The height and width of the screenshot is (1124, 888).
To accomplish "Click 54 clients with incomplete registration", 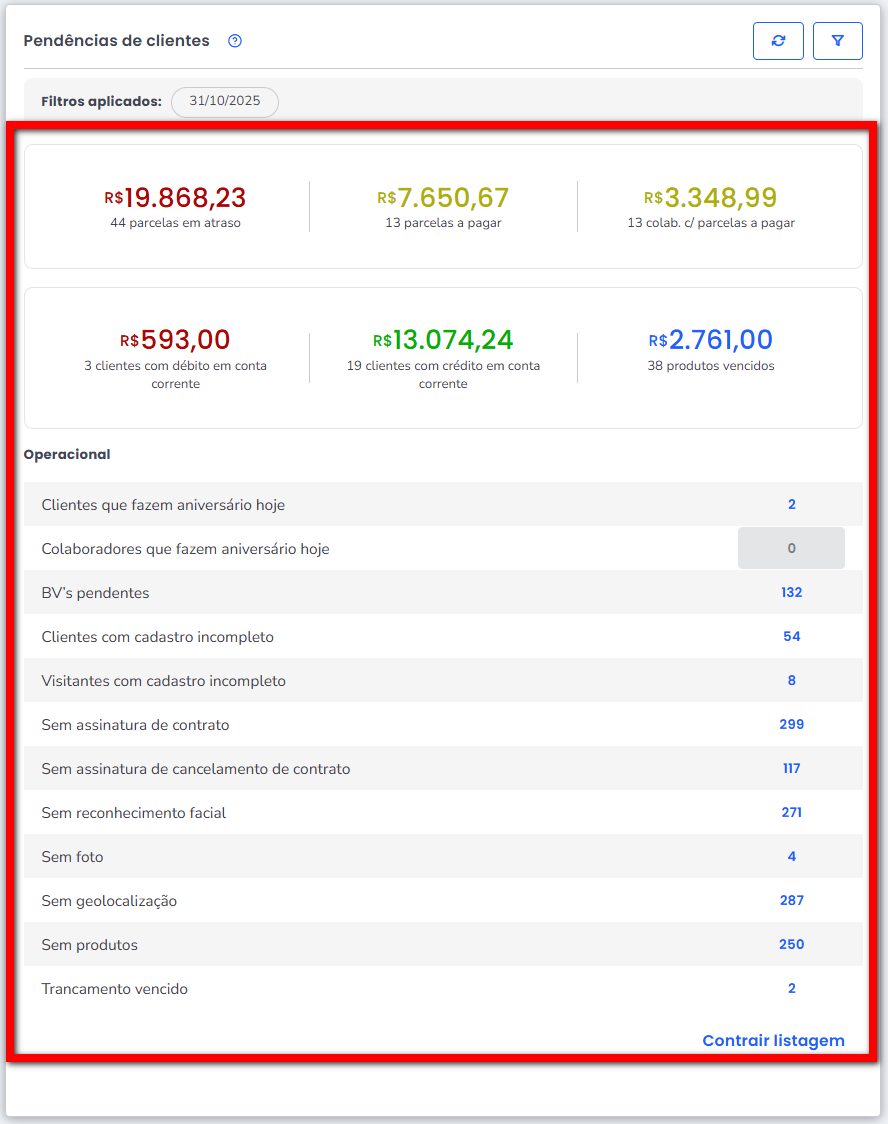I will point(791,637).
